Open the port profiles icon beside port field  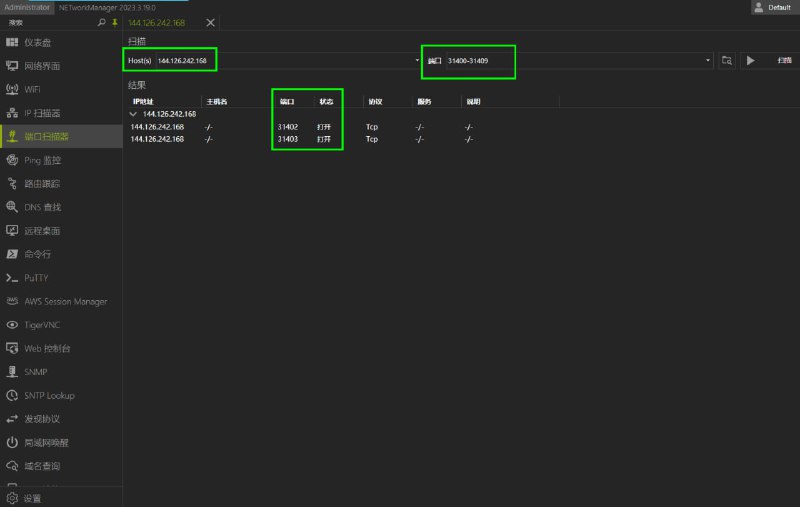tap(728, 61)
